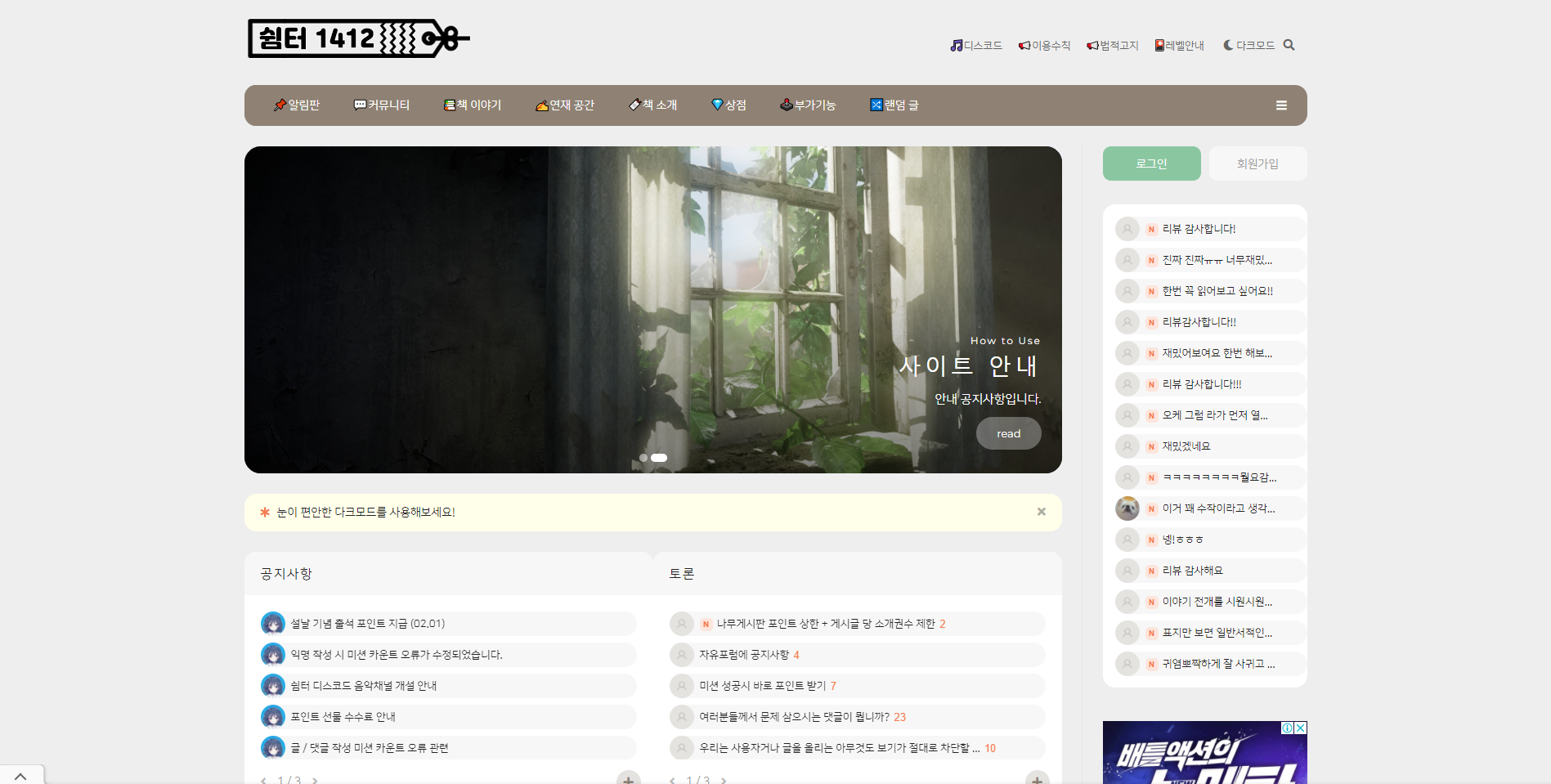The width and height of the screenshot is (1551, 784).
Task: Expand the hamburger menu in navigation bar
Action: tap(1281, 105)
